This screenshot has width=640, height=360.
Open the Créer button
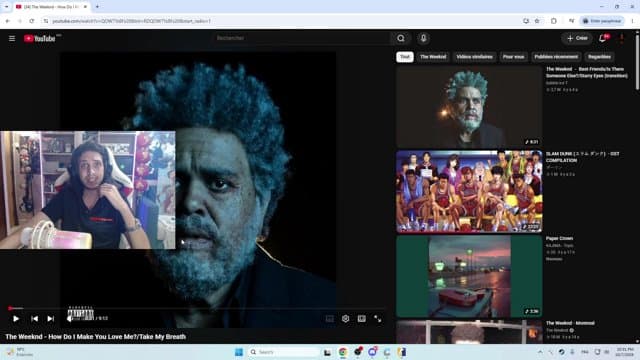coord(577,38)
